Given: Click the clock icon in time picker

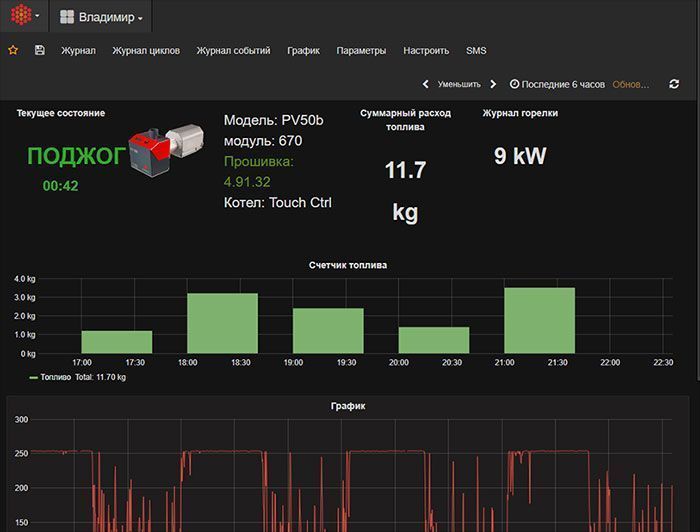Looking at the screenshot, I should click(514, 84).
